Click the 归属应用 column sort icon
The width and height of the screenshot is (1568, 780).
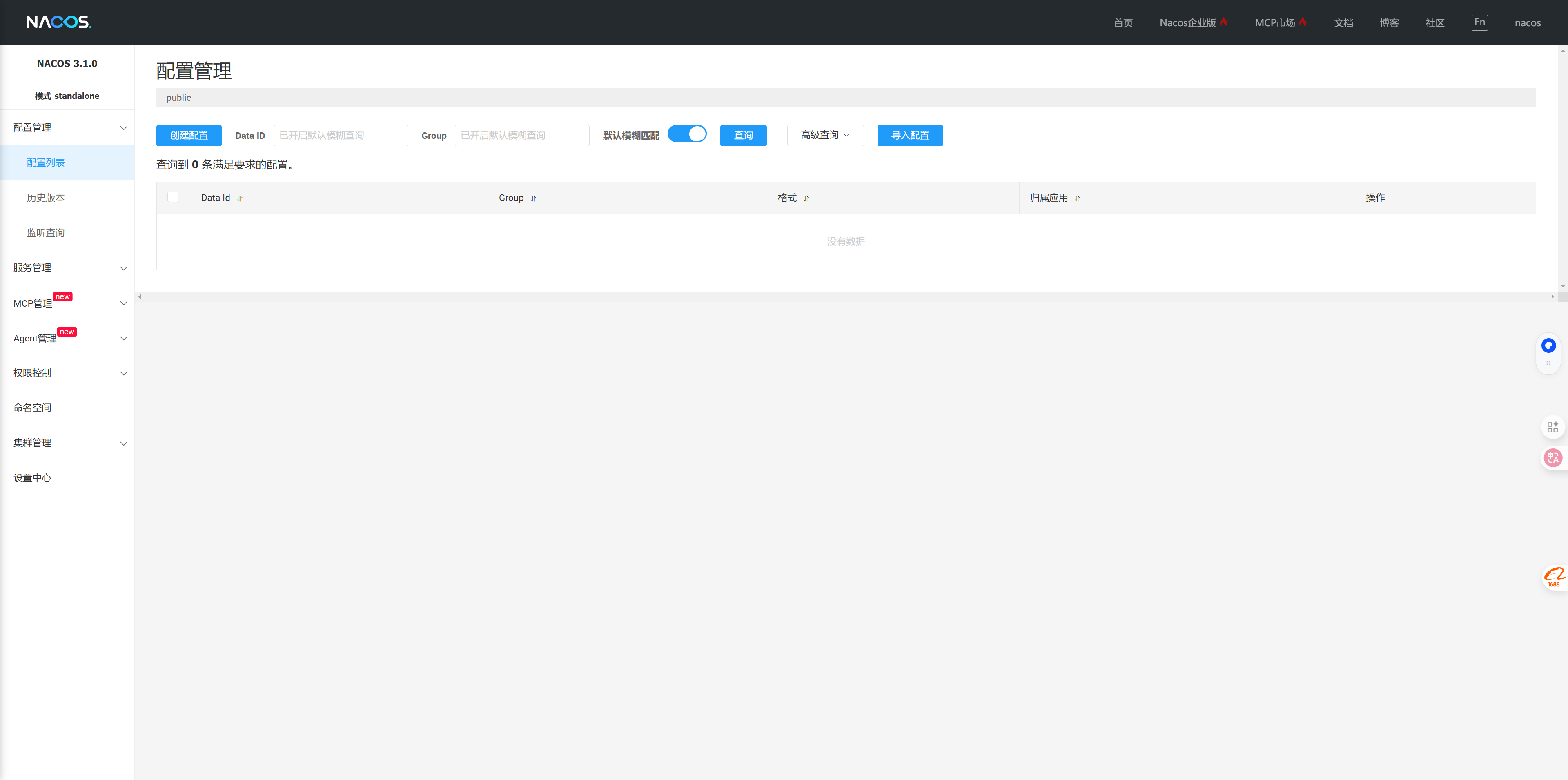[1078, 198]
